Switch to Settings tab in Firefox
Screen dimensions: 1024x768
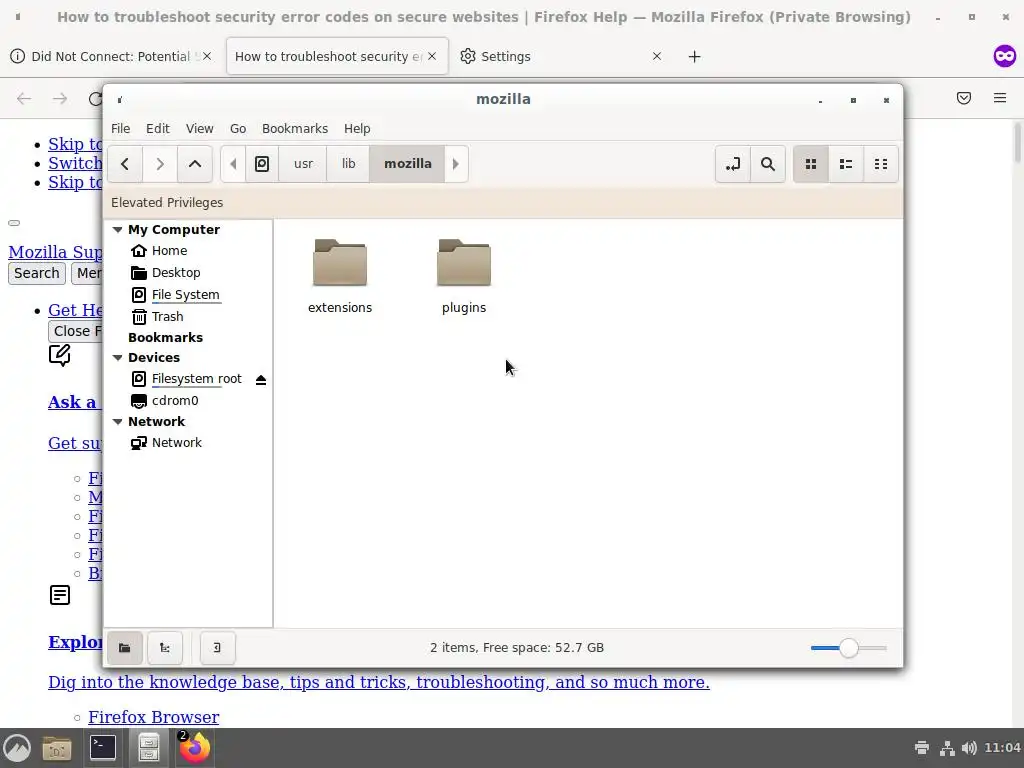pyautogui.click(x=505, y=57)
